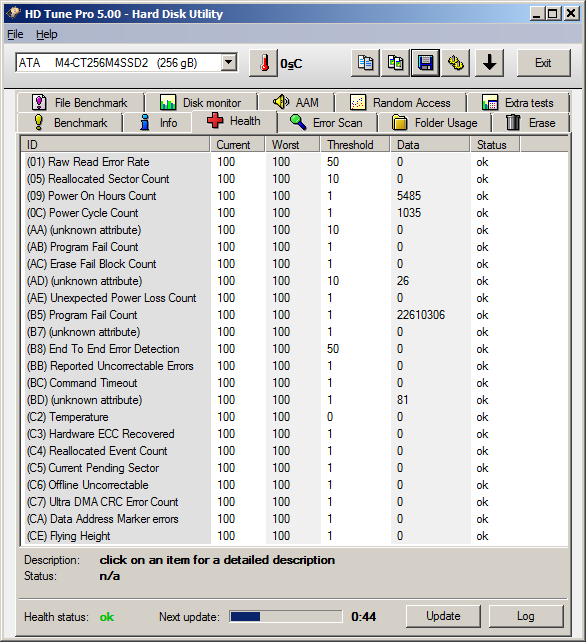
Task: Sort by the Worst column header
Action: tap(293, 145)
